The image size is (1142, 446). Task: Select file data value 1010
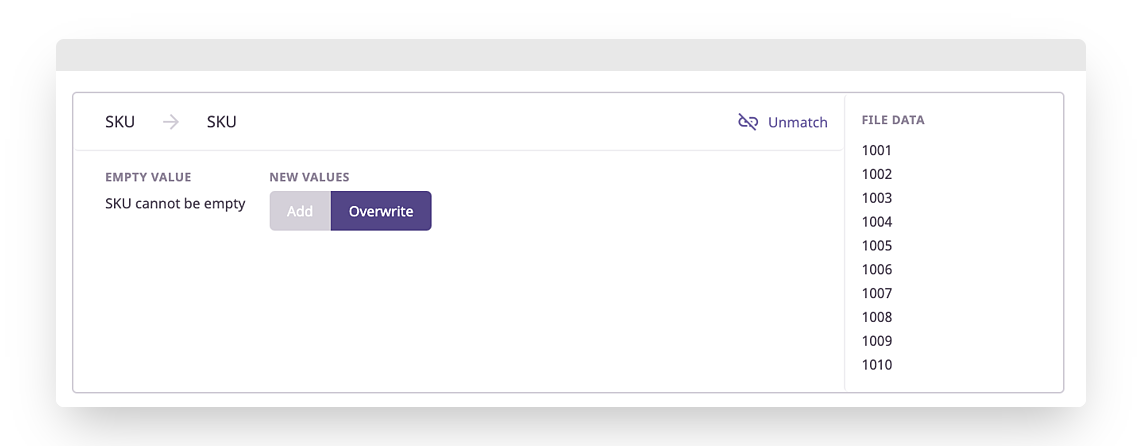[x=877, y=365]
